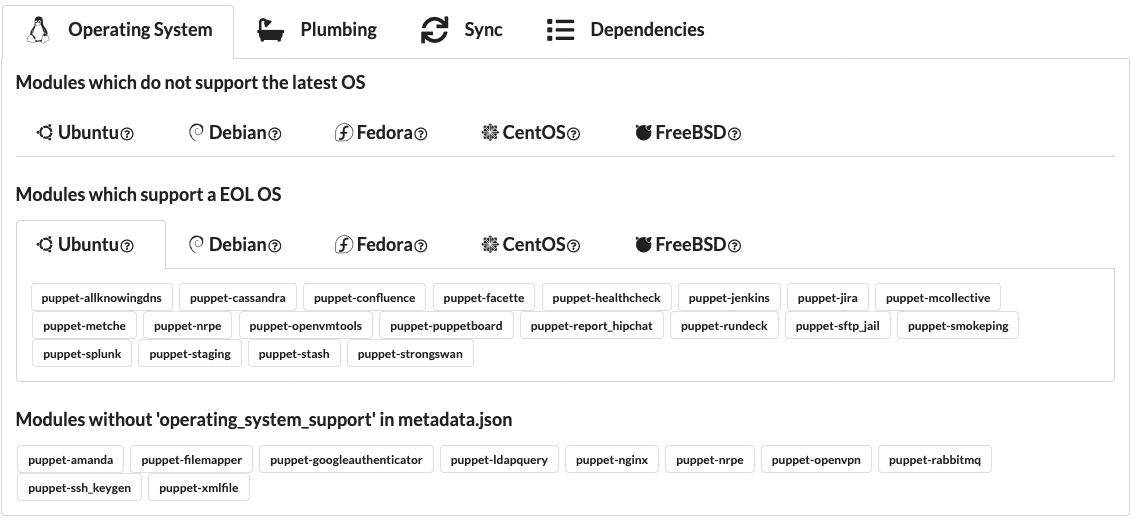Click Ubuntu logo icon in EOL OS section
1137x522 pixels.
click(45, 244)
